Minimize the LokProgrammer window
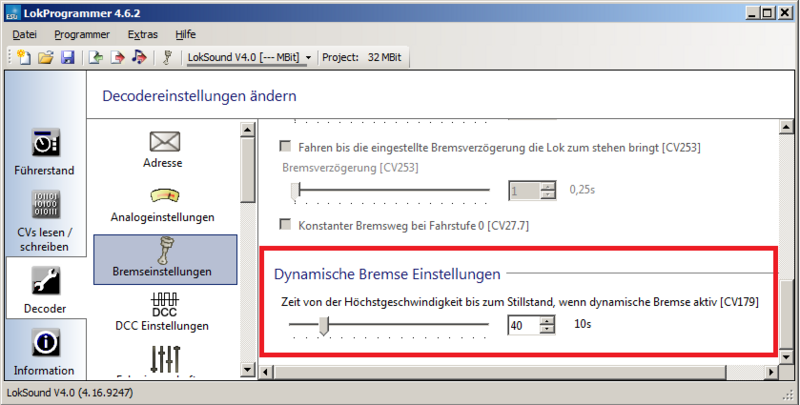The height and width of the screenshot is (405, 800). pyautogui.click(x=753, y=13)
